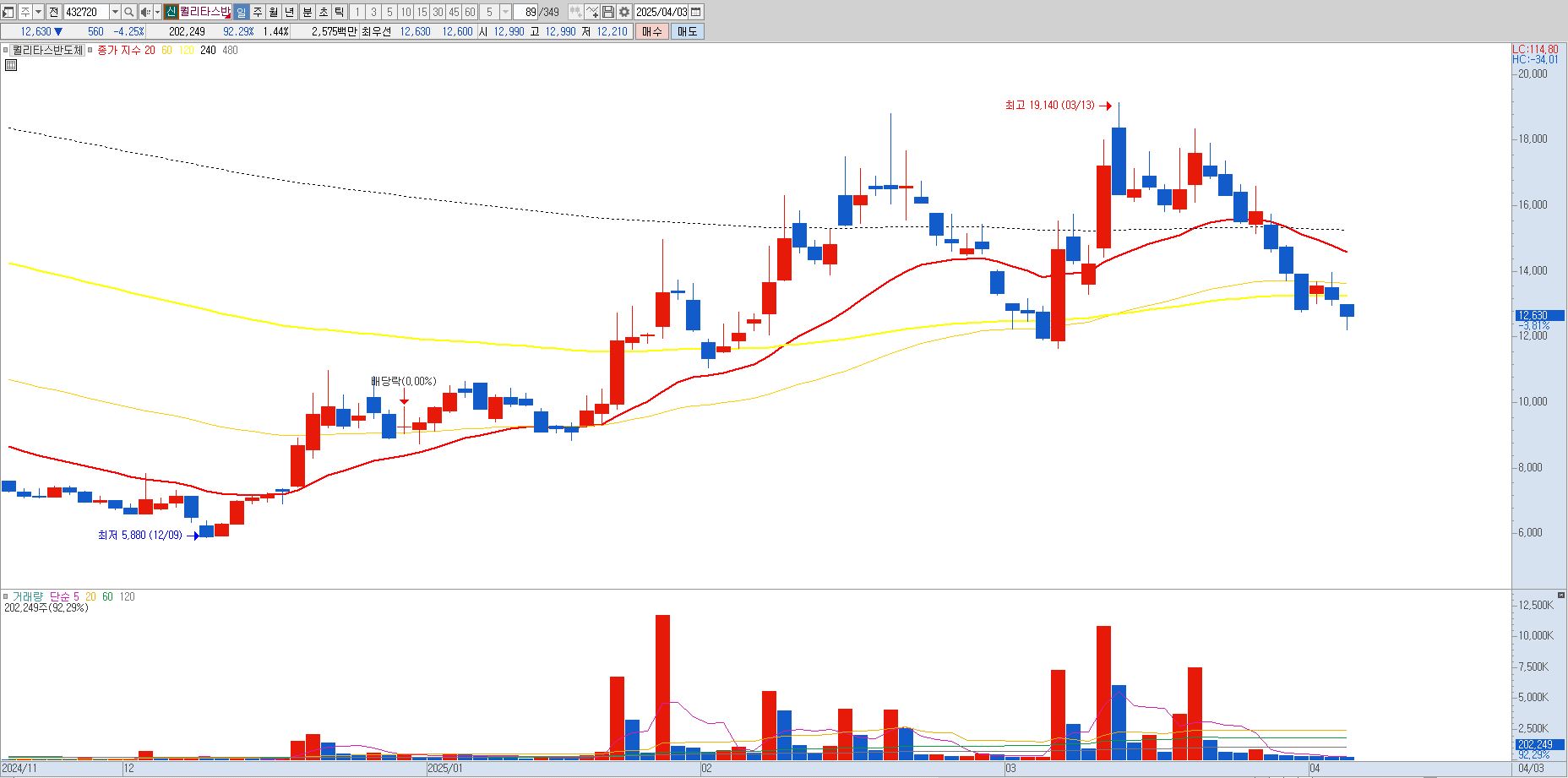Switch to weekly (주) period

[258, 12]
